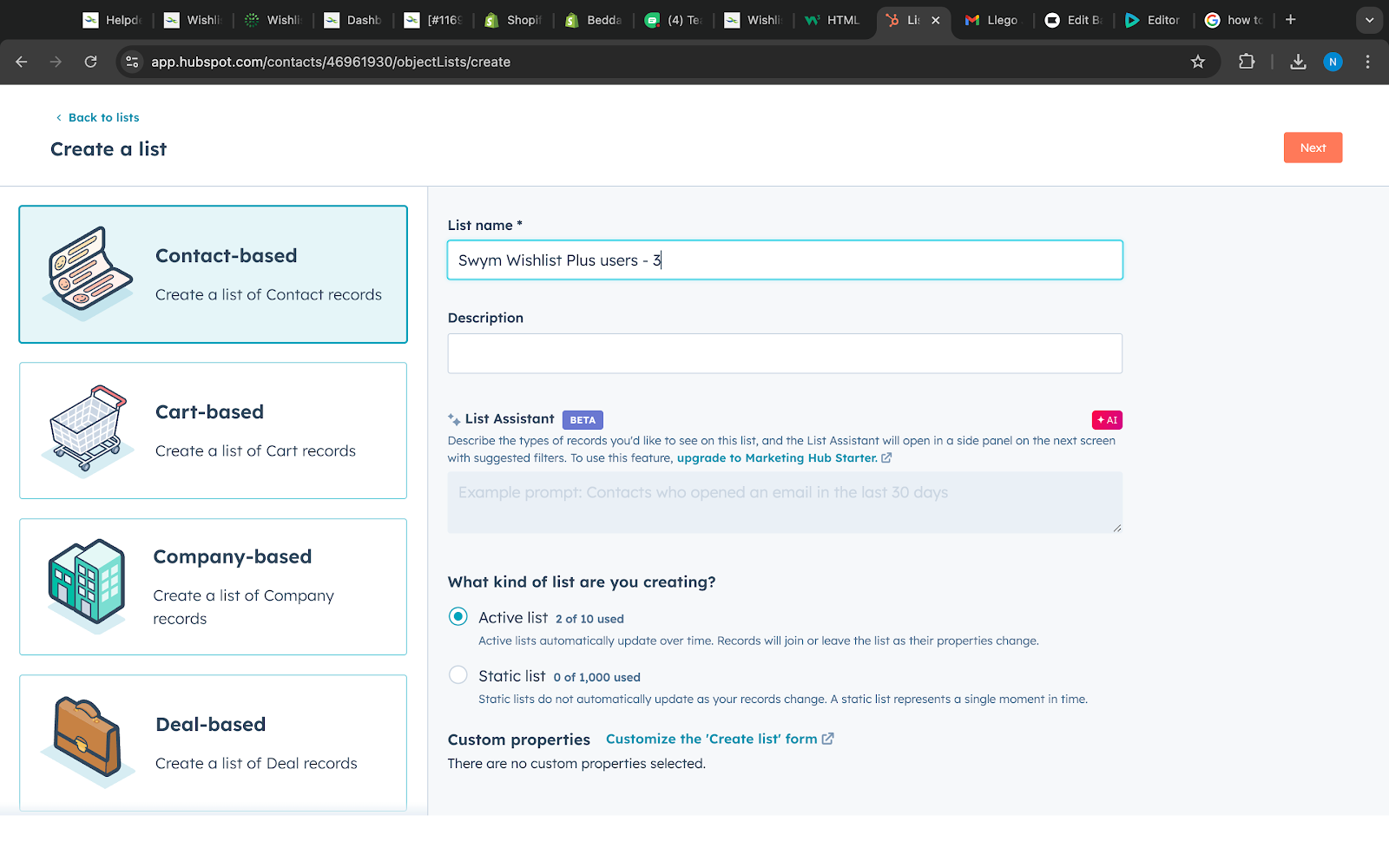Image resolution: width=1389 pixels, height=868 pixels.
Task: Reload the page with refresh icon
Action: point(90,62)
